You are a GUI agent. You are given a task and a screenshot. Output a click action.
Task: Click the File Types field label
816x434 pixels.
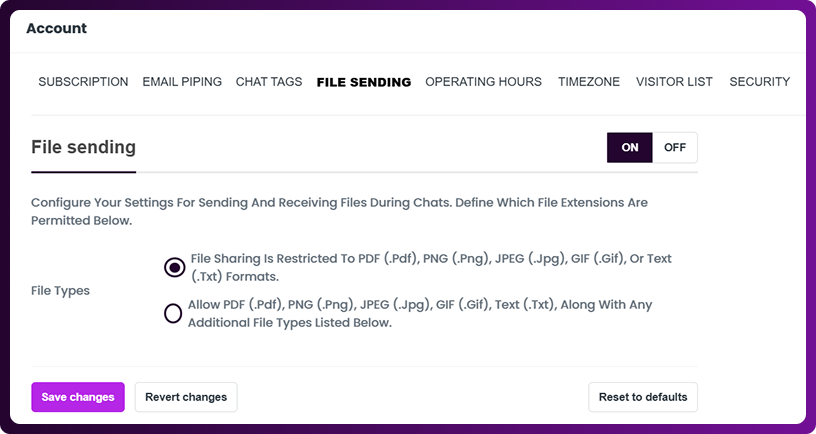tap(60, 290)
